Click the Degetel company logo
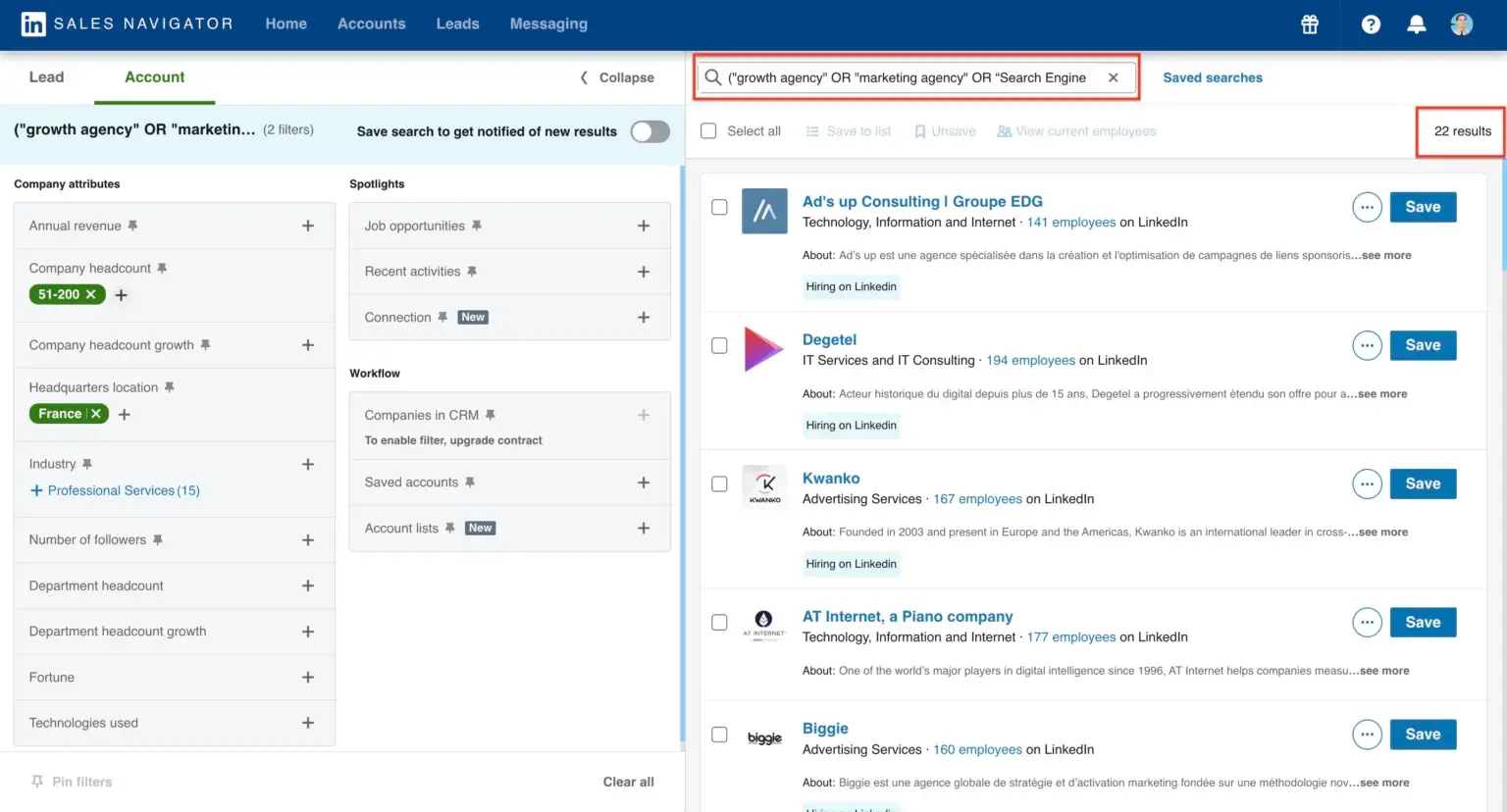1507x812 pixels. tap(764, 349)
